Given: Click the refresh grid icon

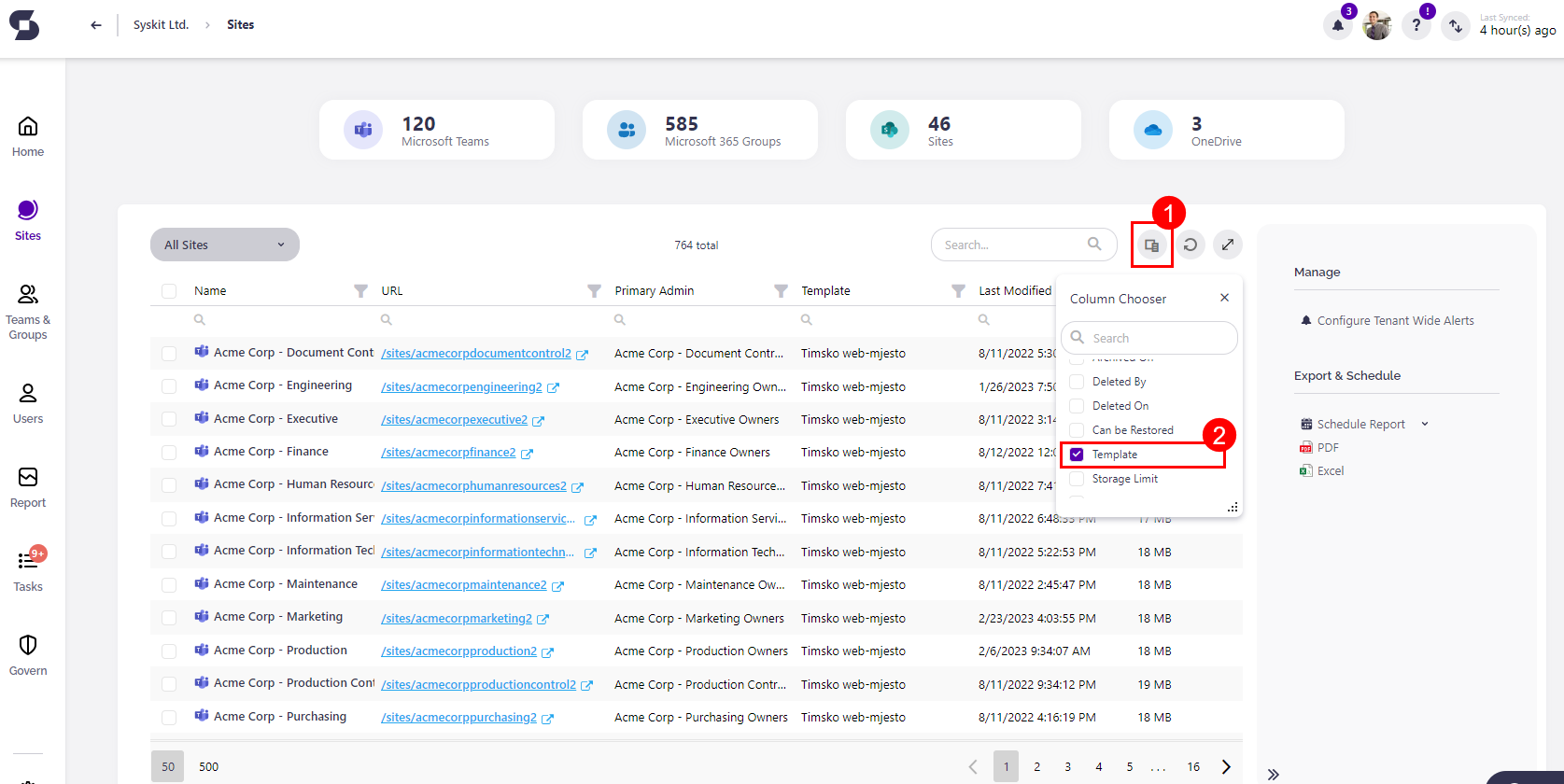Looking at the screenshot, I should (x=1191, y=245).
